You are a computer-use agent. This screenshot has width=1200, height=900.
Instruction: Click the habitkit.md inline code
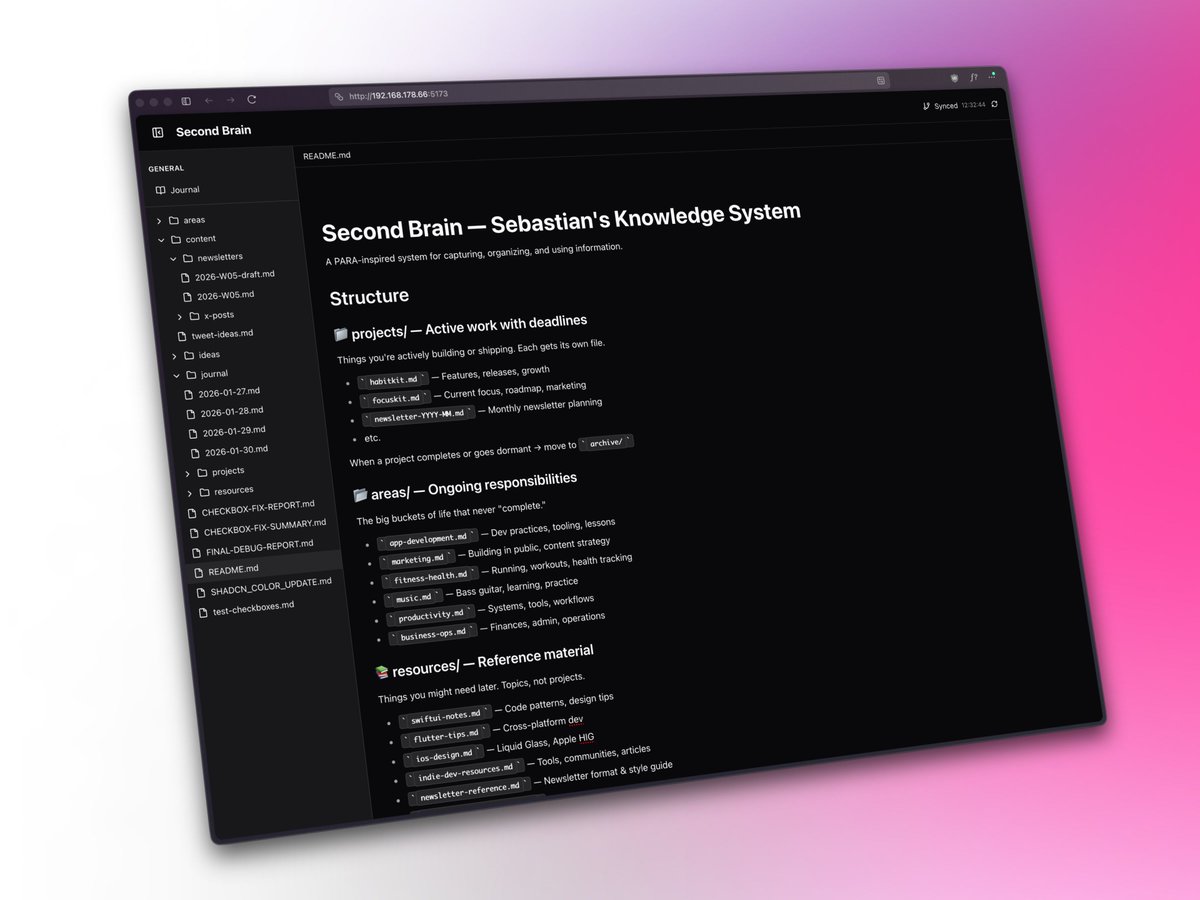pos(393,380)
